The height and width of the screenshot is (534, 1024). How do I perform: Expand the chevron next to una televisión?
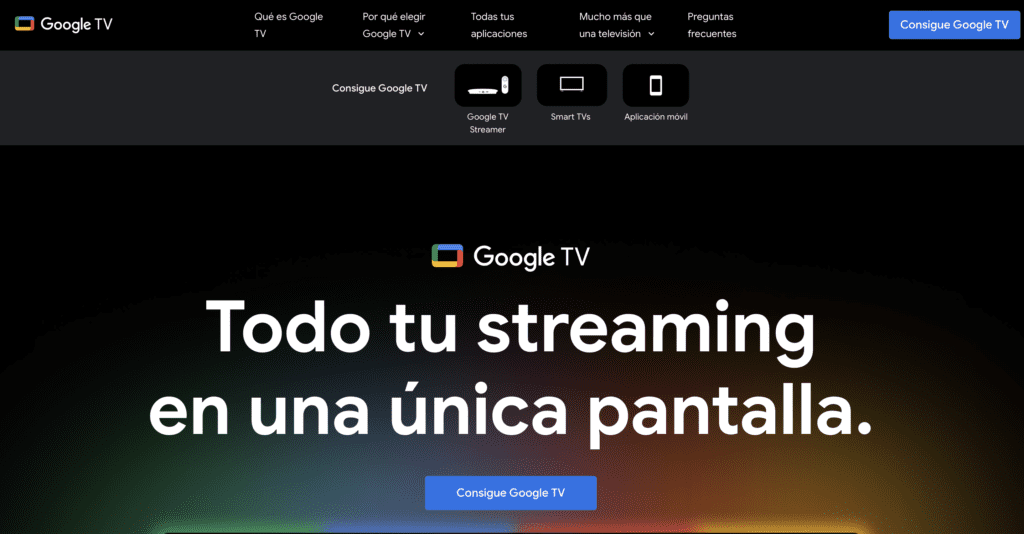(x=651, y=34)
